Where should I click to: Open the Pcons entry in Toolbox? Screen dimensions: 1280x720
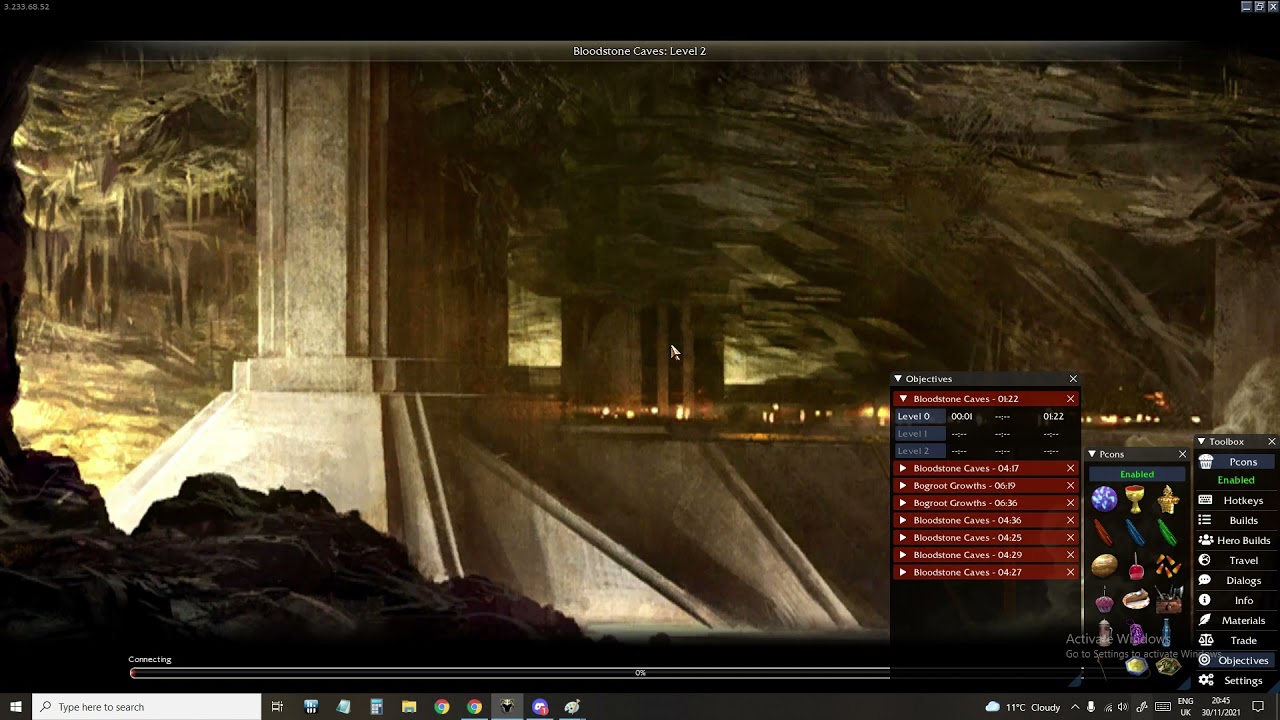pyautogui.click(x=1236, y=462)
